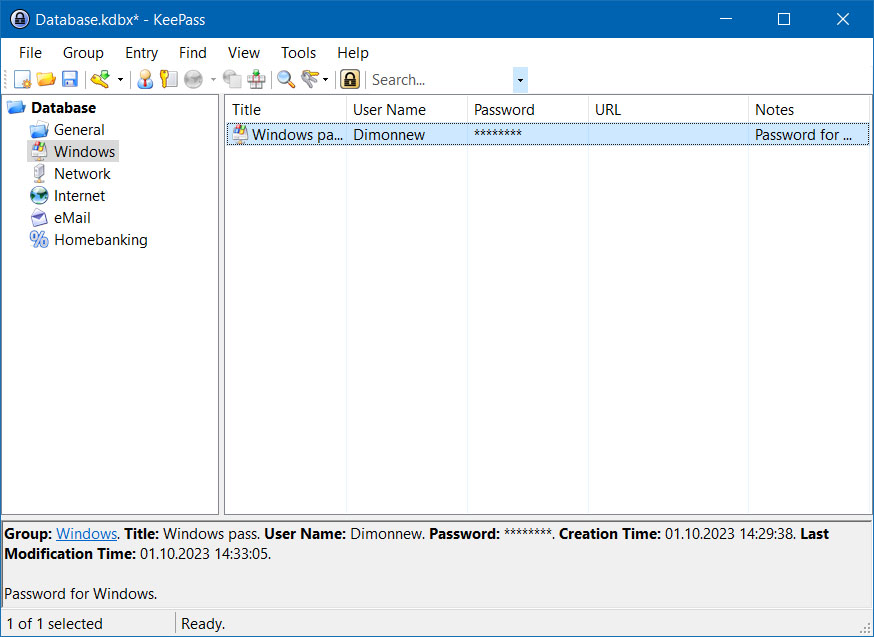The image size is (874, 637).
Task: Minimize the KeePass window
Action: click(726, 19)
